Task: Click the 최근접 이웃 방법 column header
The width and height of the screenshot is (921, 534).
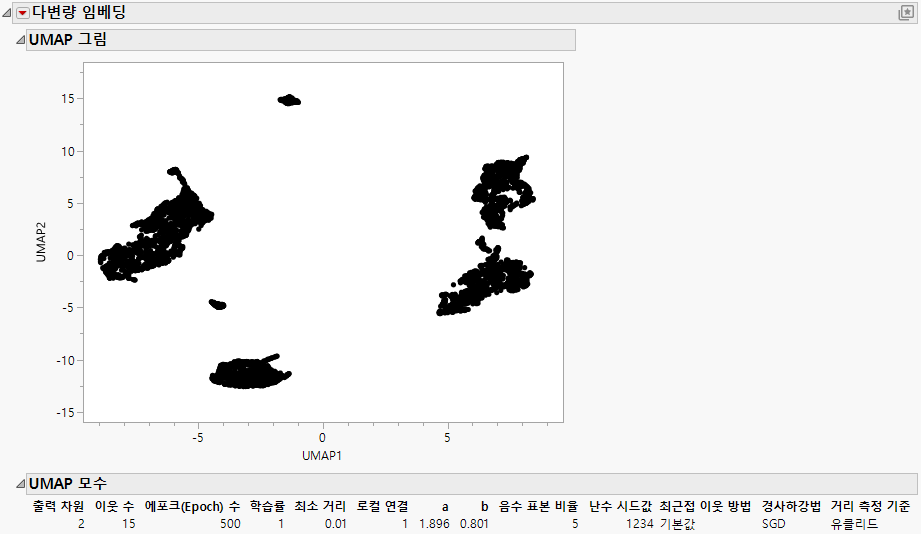Action: [x=705, y=506]
